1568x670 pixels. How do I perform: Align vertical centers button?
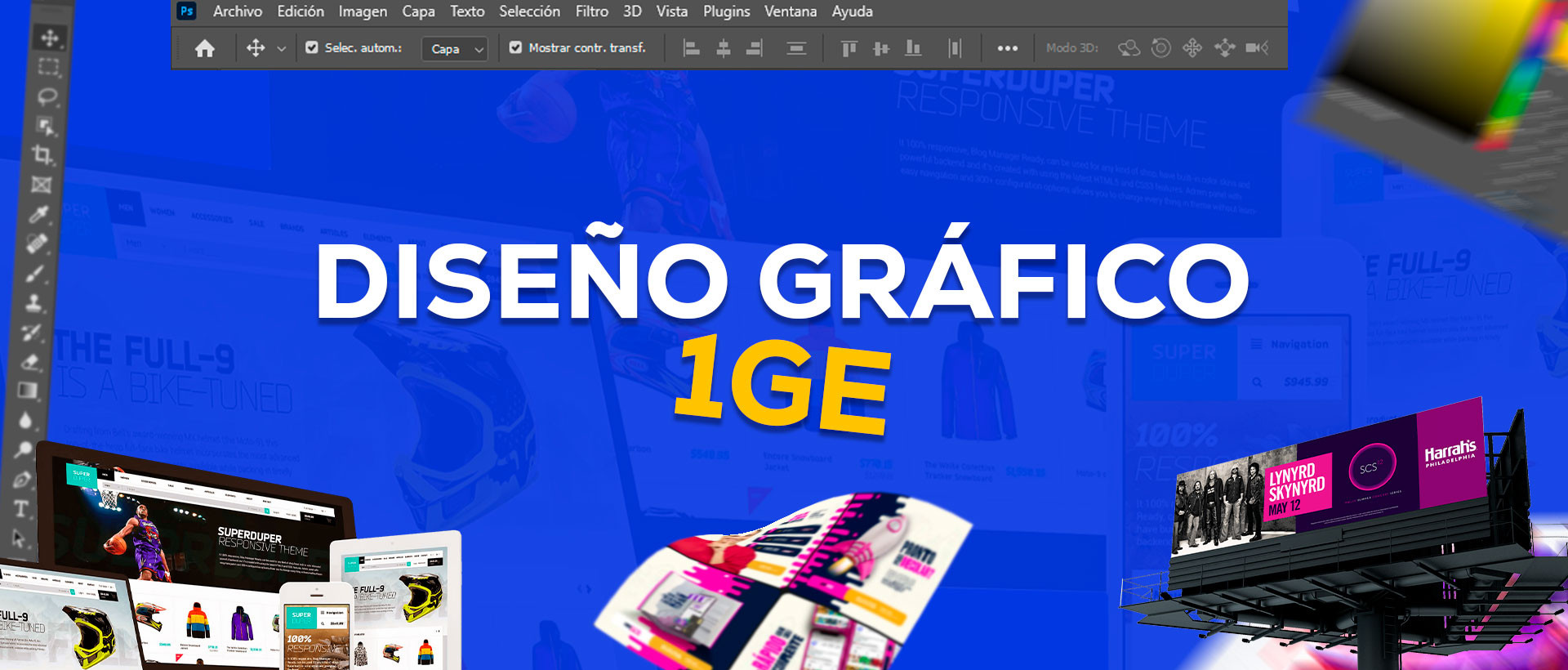click(x=881, y=48)
